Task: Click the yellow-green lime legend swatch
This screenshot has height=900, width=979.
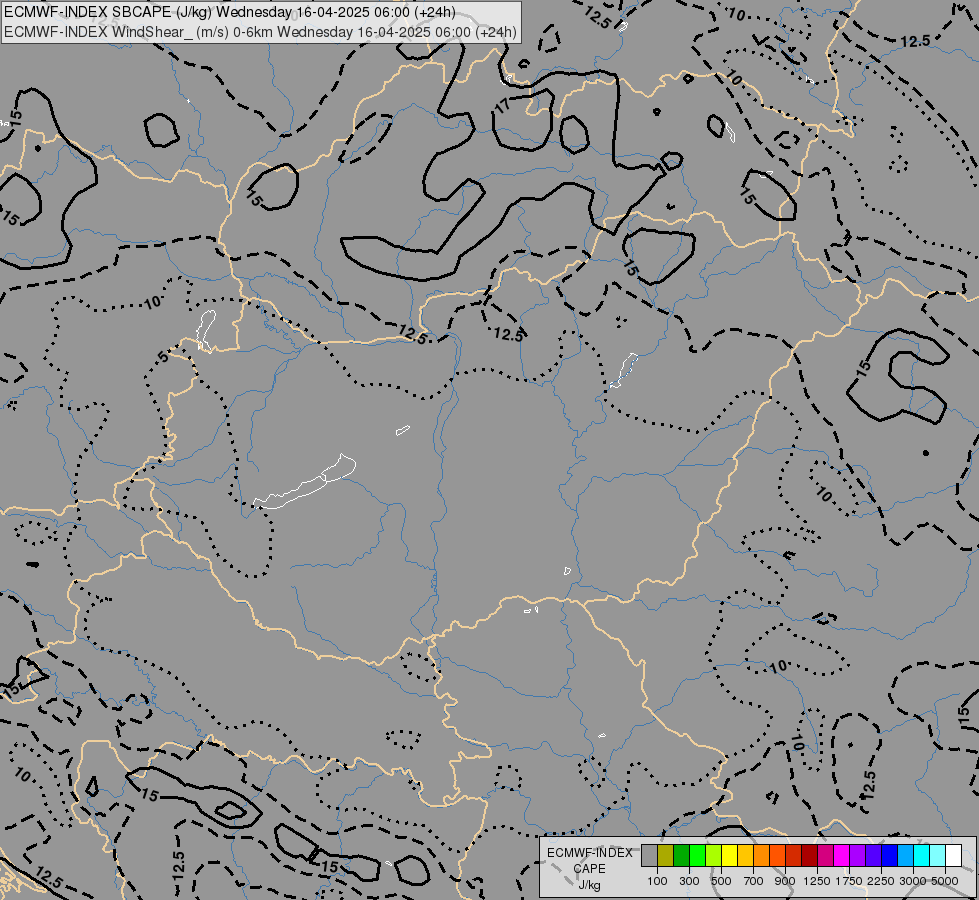Action: 713,856
